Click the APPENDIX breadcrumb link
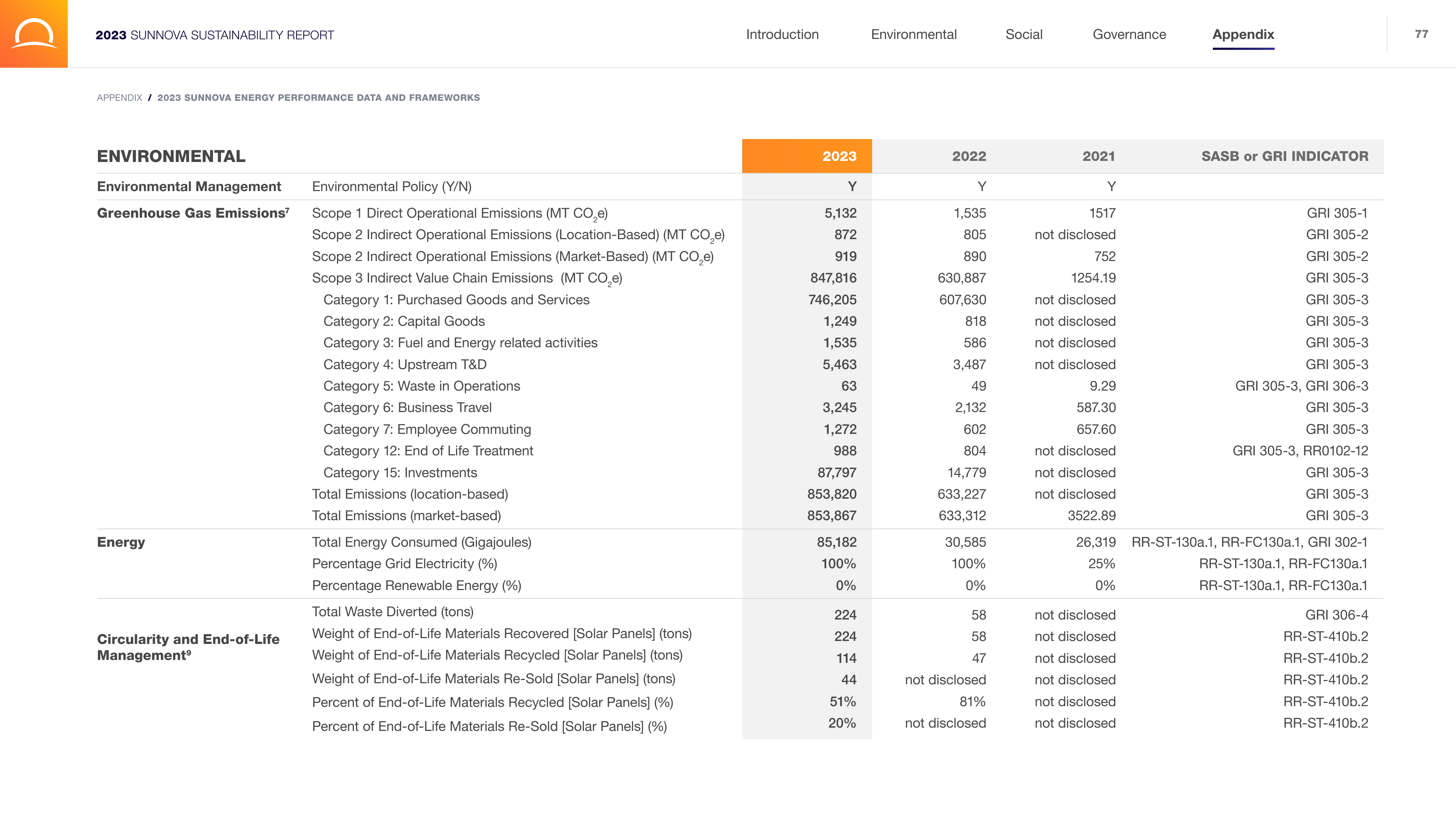The width and height of the screenshot is (1456, 819). (119, 98)
